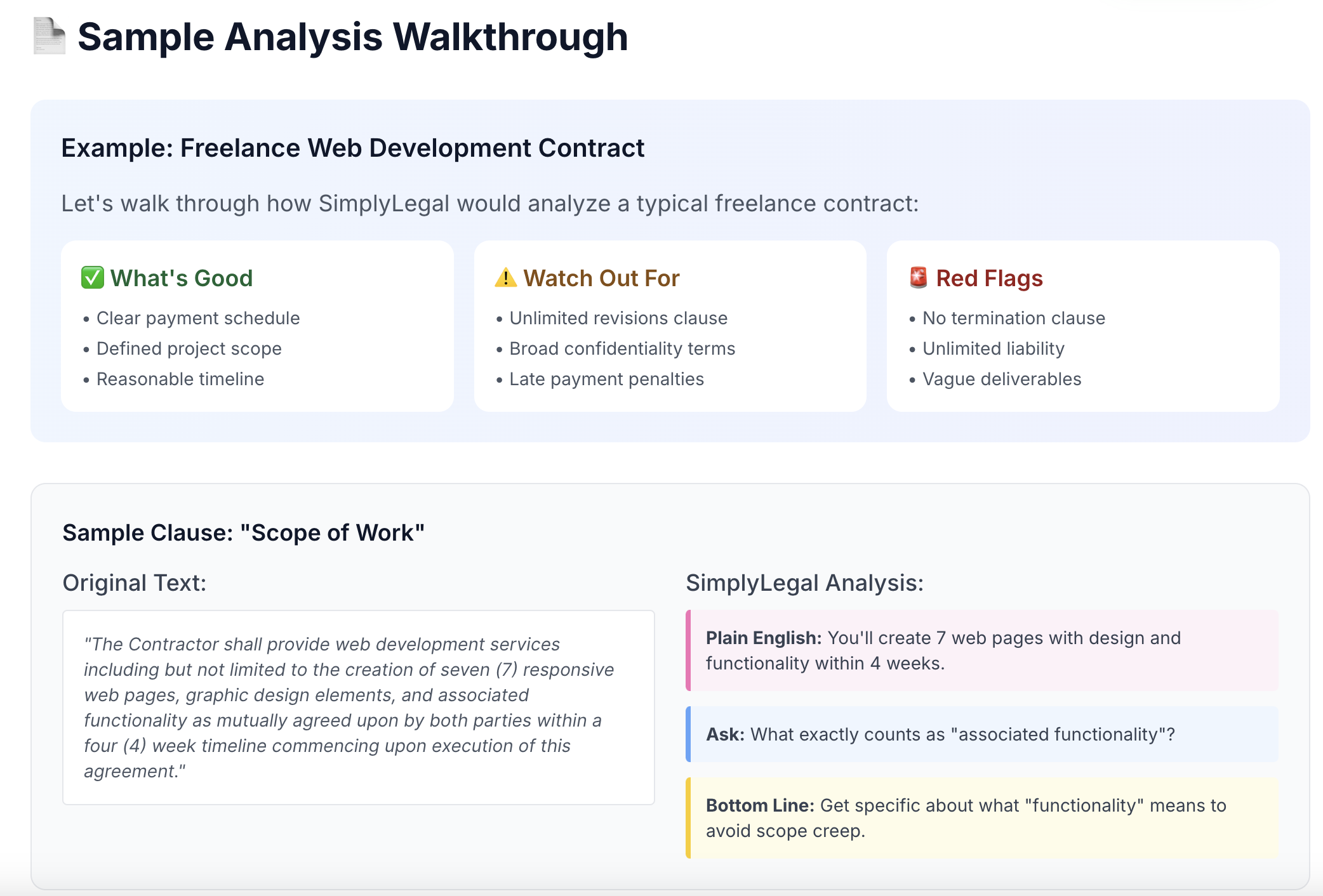Click the yellow warning triangle icon
The height and width of the screenshot is (896, 1323).
506,278
